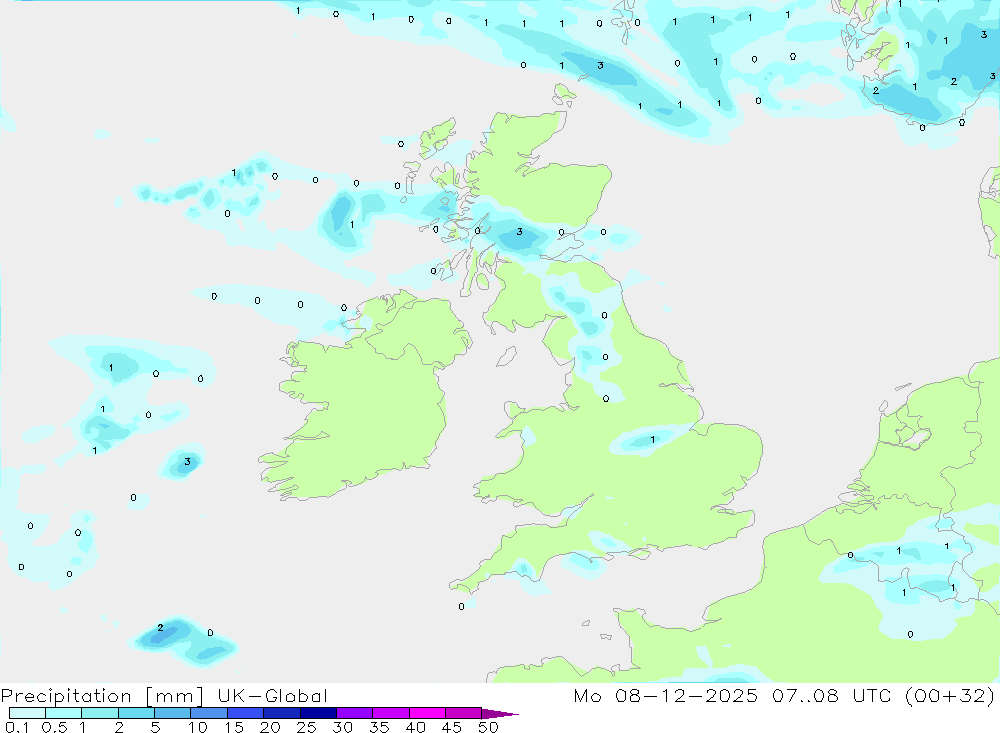Click the '07..08 UTC' time label
The height and width of the screenshot is (733, 1000).
[x=831, y=695]
